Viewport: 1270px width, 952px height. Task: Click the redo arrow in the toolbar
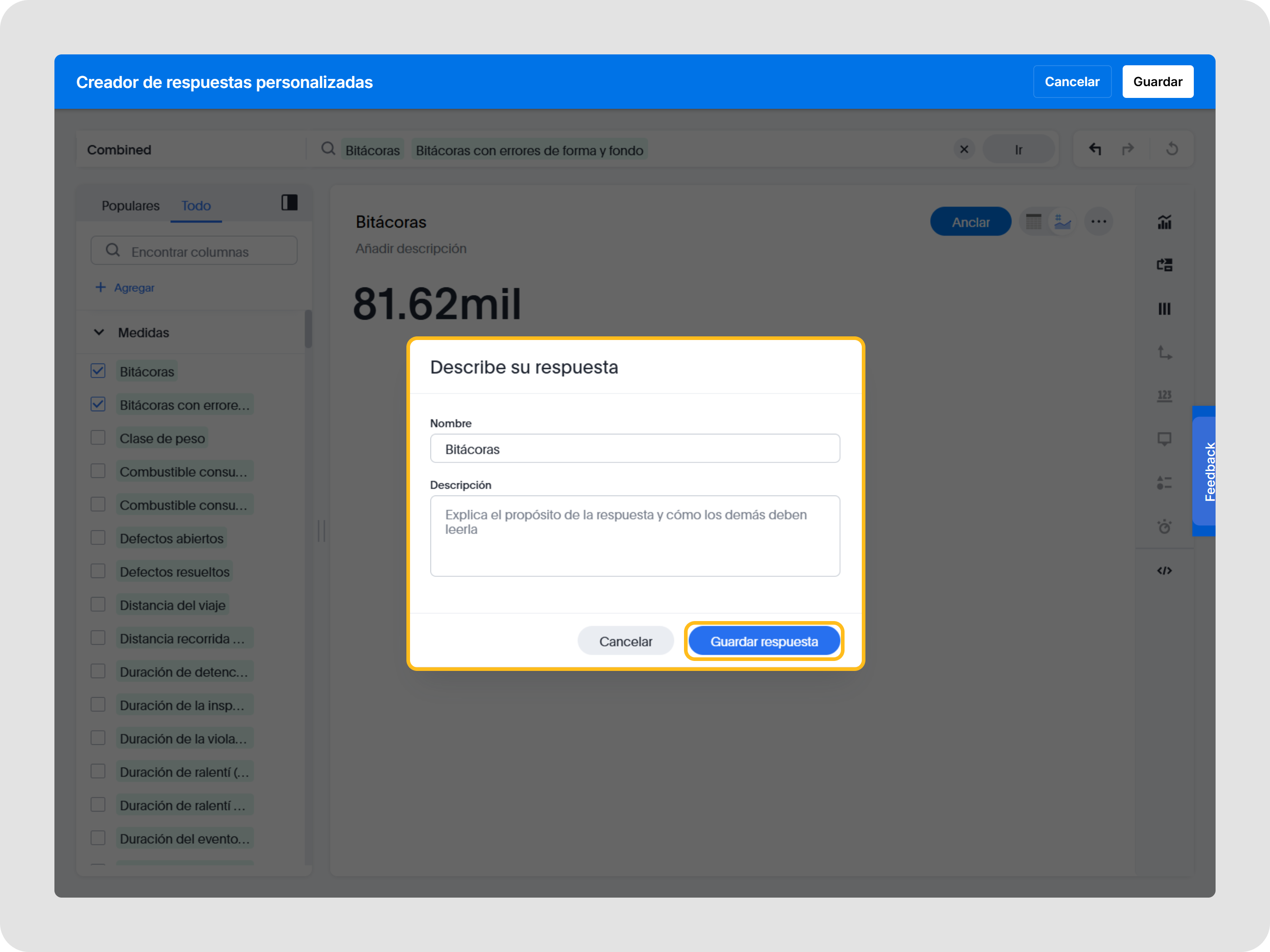(1128, 149)
